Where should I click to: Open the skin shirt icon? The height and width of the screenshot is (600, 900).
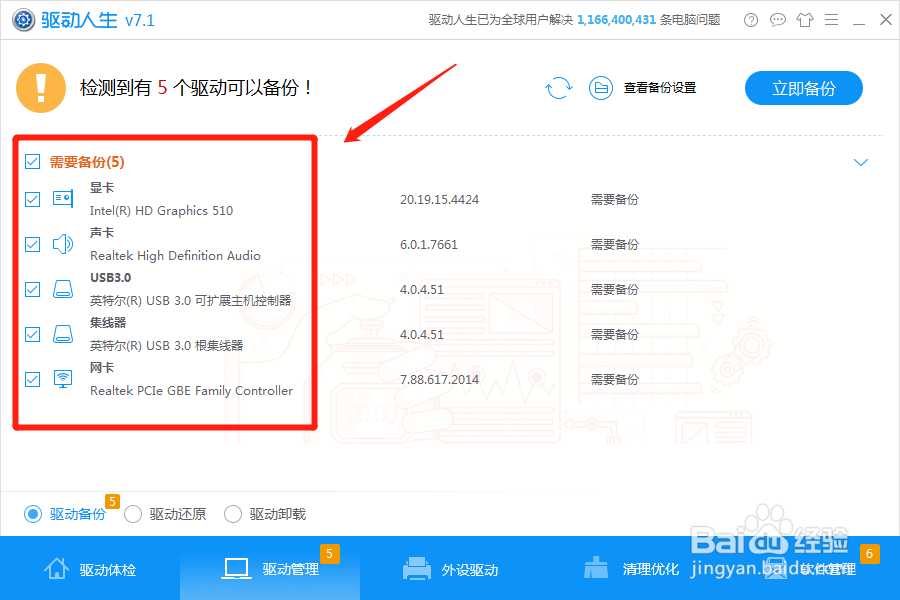point(805,20)
